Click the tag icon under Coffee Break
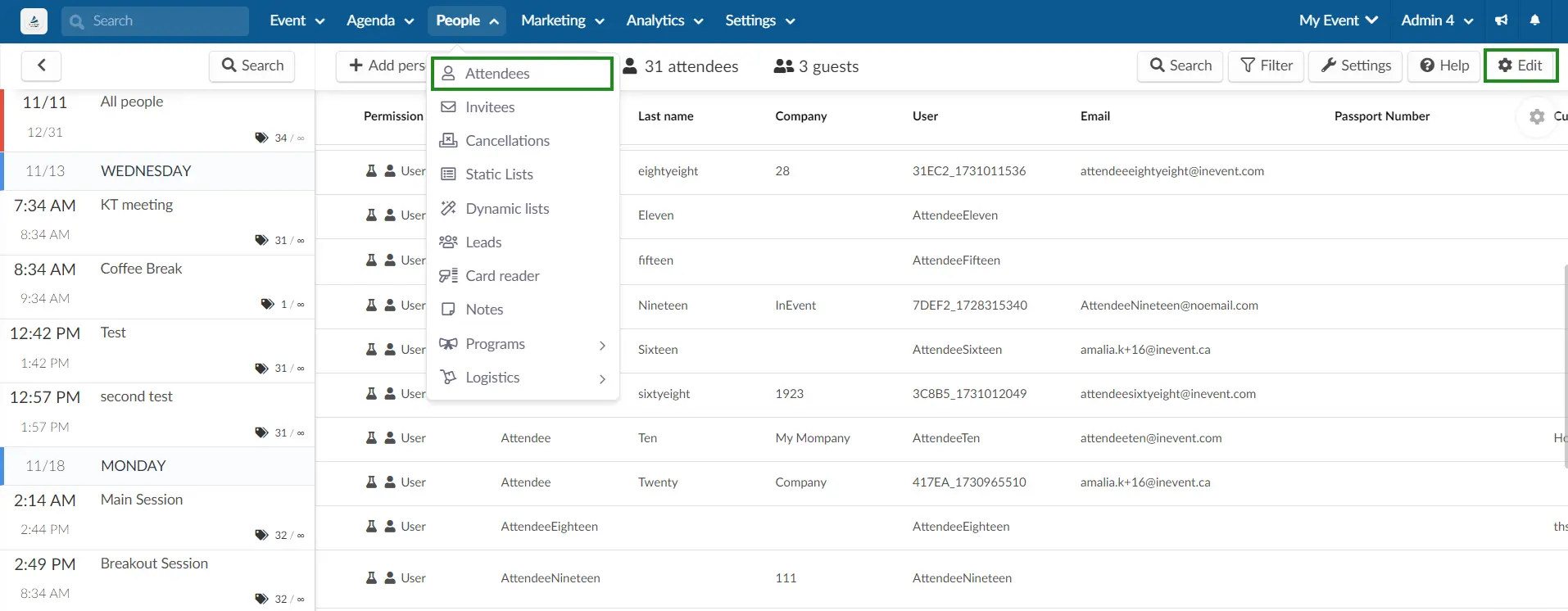Viewport: 1568px width, 611px height. click(x=267, y=304)
